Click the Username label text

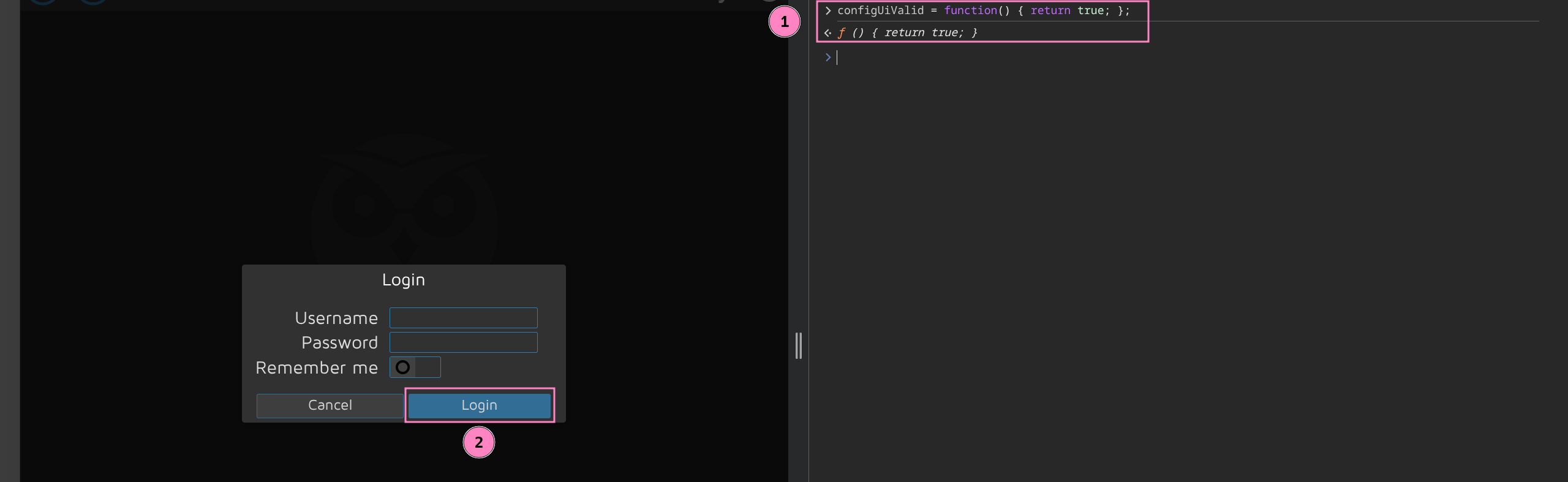click(336, 318)
